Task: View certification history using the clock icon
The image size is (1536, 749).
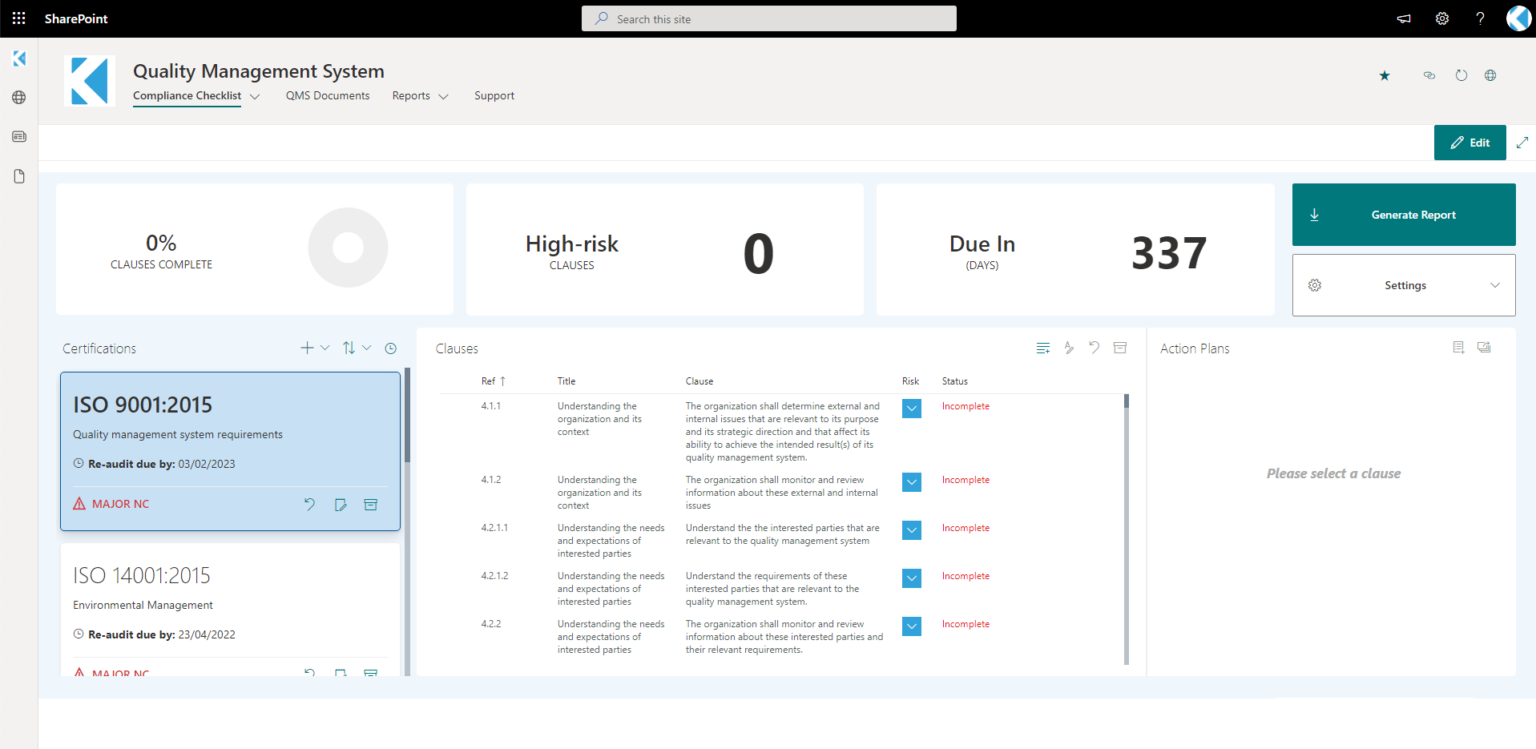Action: coord(391,347)
